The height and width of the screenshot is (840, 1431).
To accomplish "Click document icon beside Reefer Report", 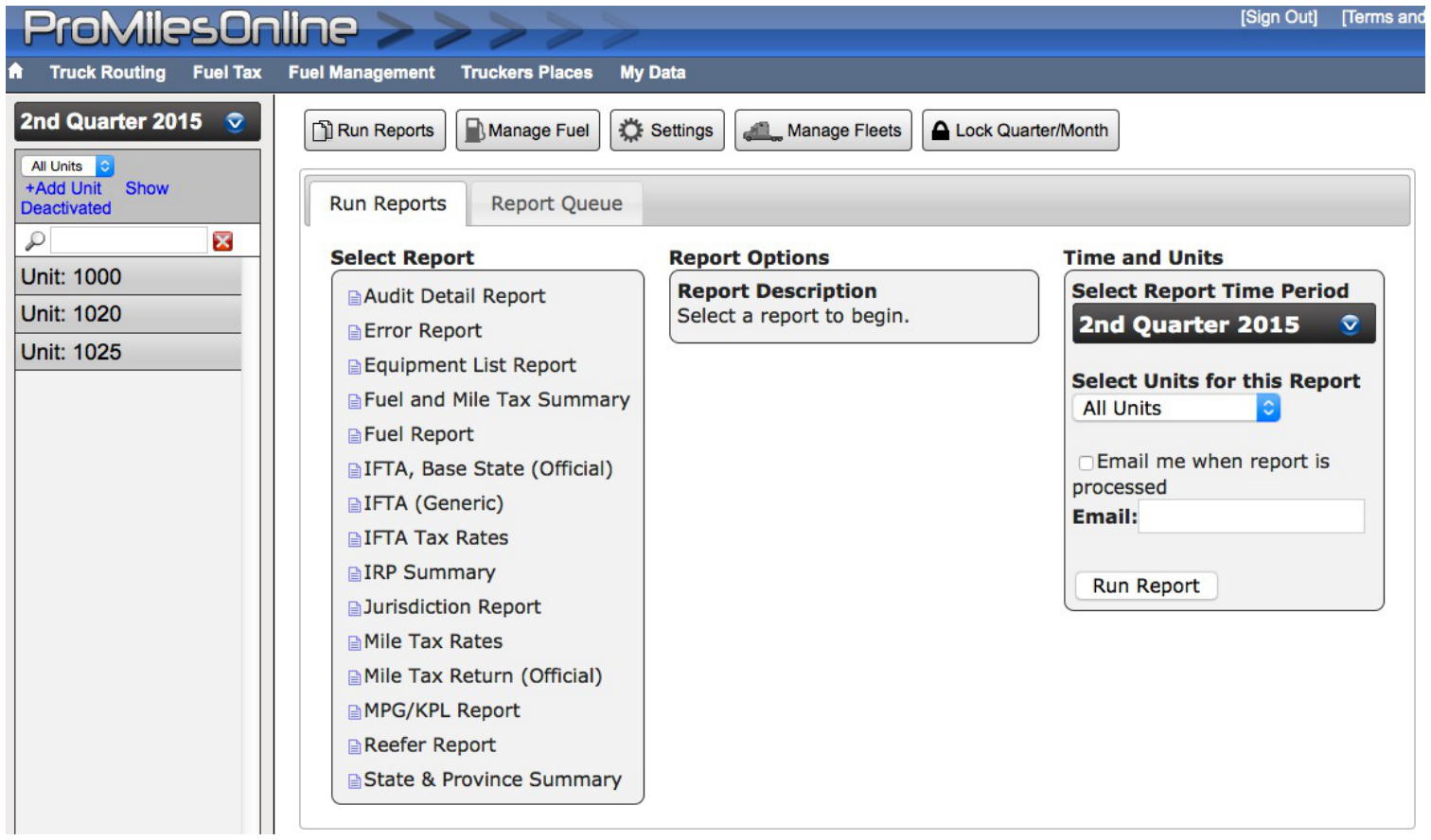I will click(354, 746).
